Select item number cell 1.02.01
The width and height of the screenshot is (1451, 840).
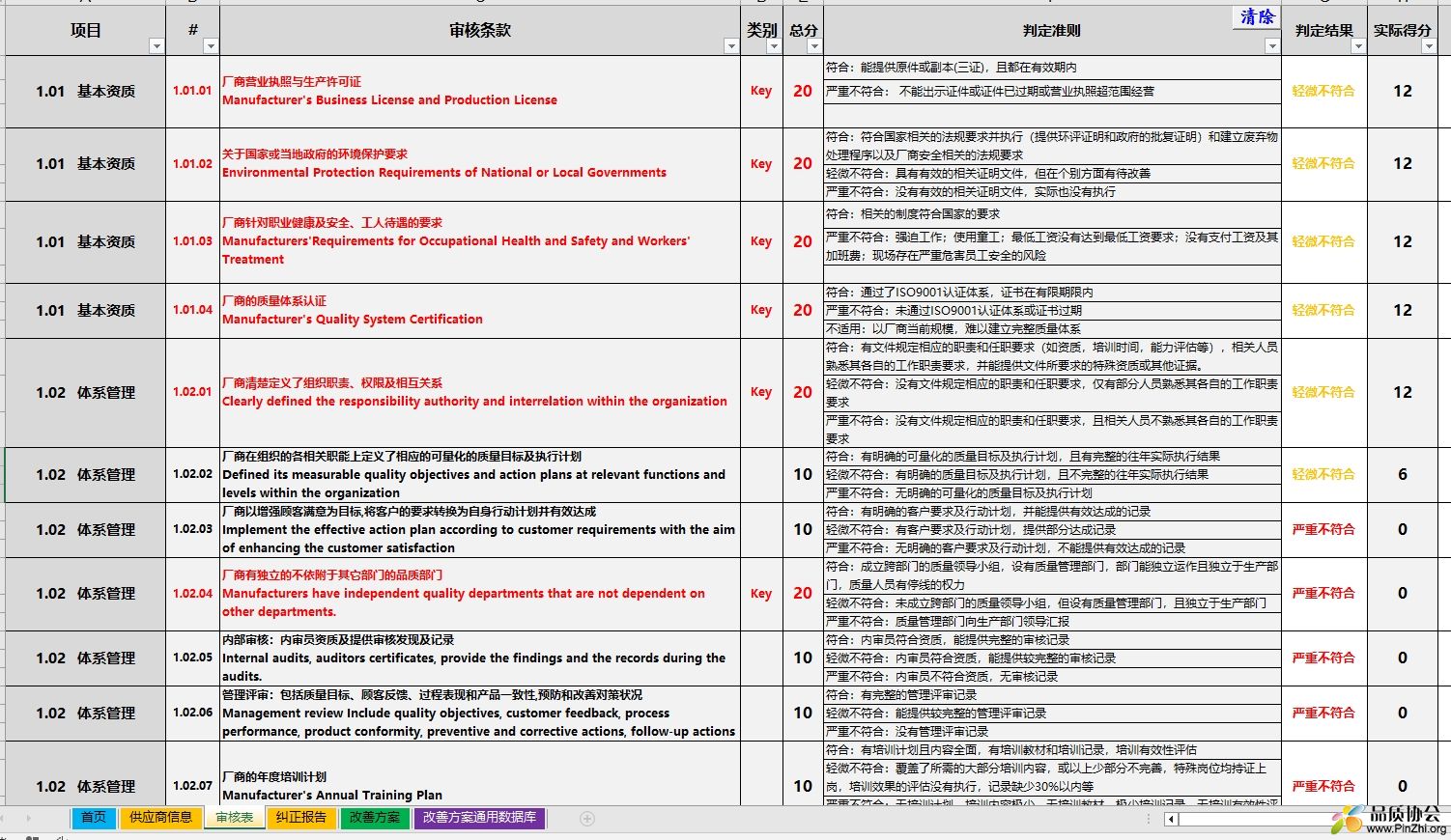(x=192, y=392)
